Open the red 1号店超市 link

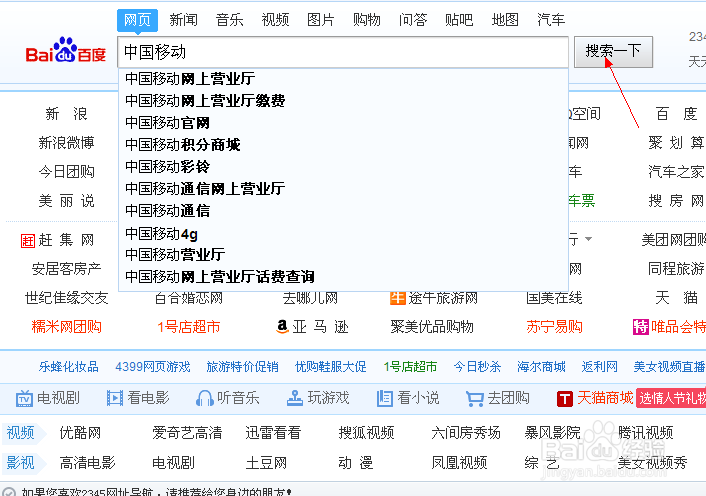189,326
